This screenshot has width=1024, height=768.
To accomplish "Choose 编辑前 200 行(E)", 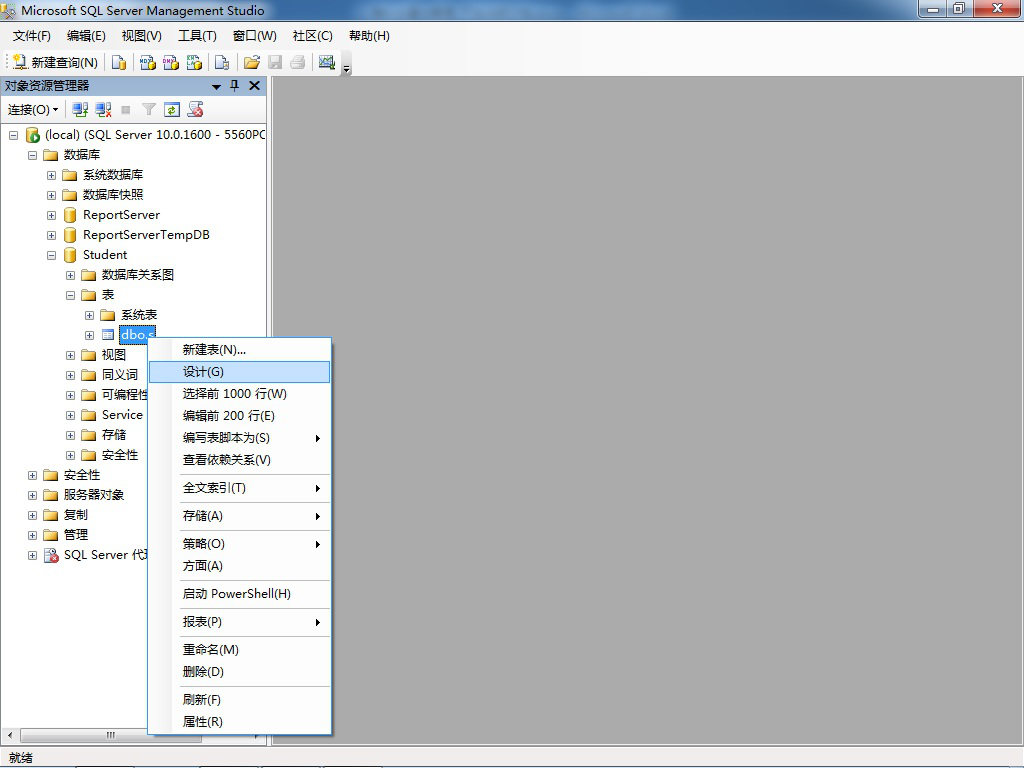I will click(240, 416).
